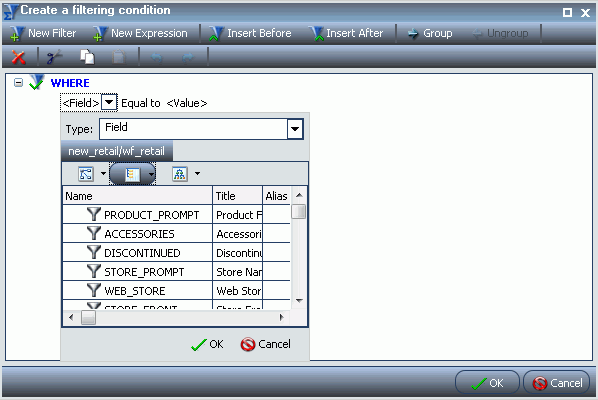Click the Equal to operator
Viewport: 598px width, 400px height.
(141, 103)
